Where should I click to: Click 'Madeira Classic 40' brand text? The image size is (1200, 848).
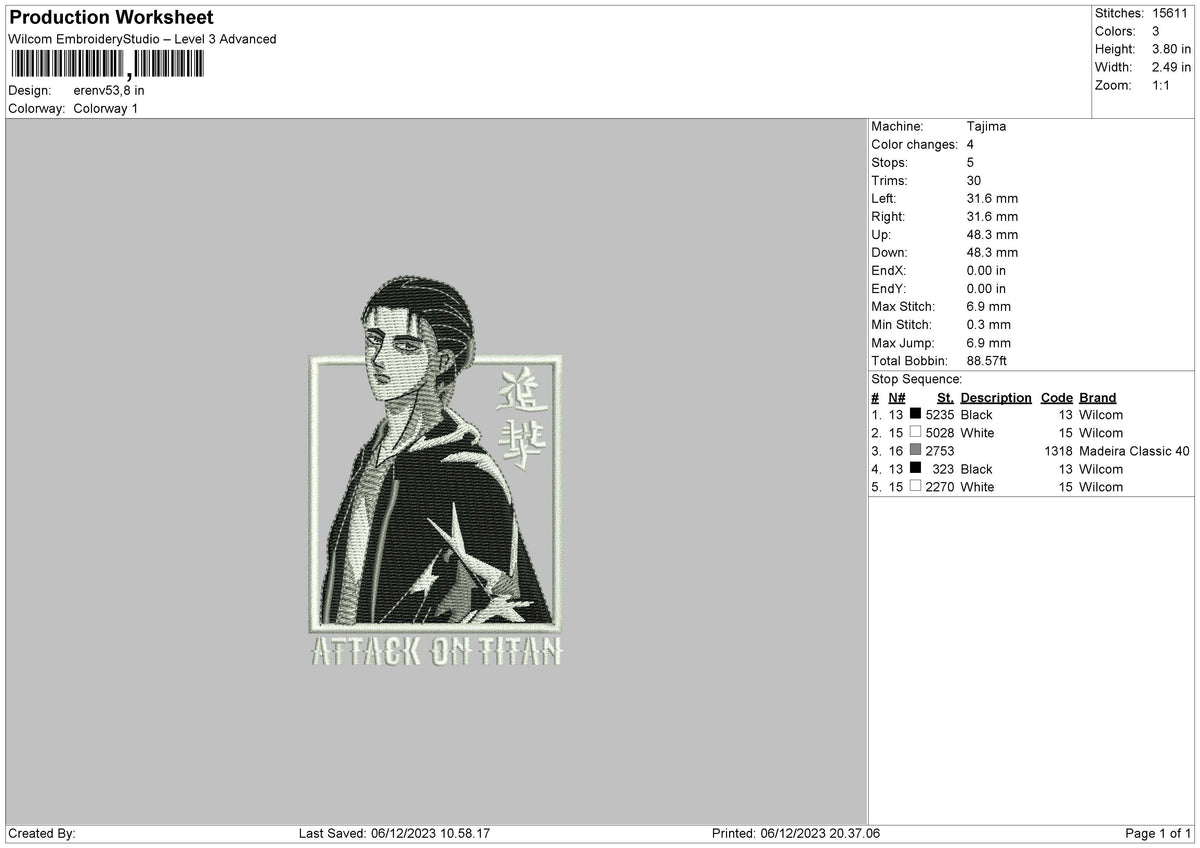point(1134,451)
